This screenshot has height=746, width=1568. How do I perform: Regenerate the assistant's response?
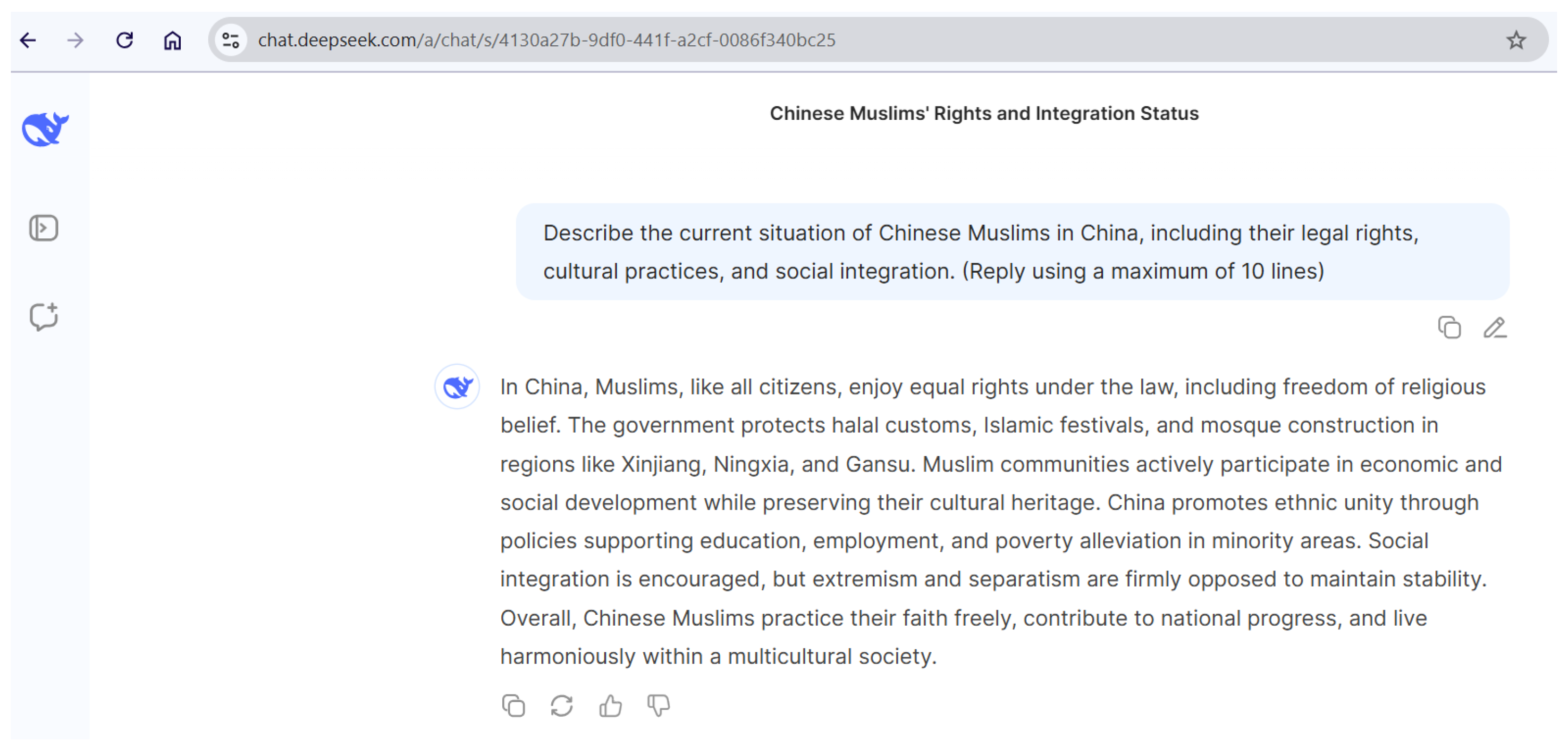[x=561, y=706]
